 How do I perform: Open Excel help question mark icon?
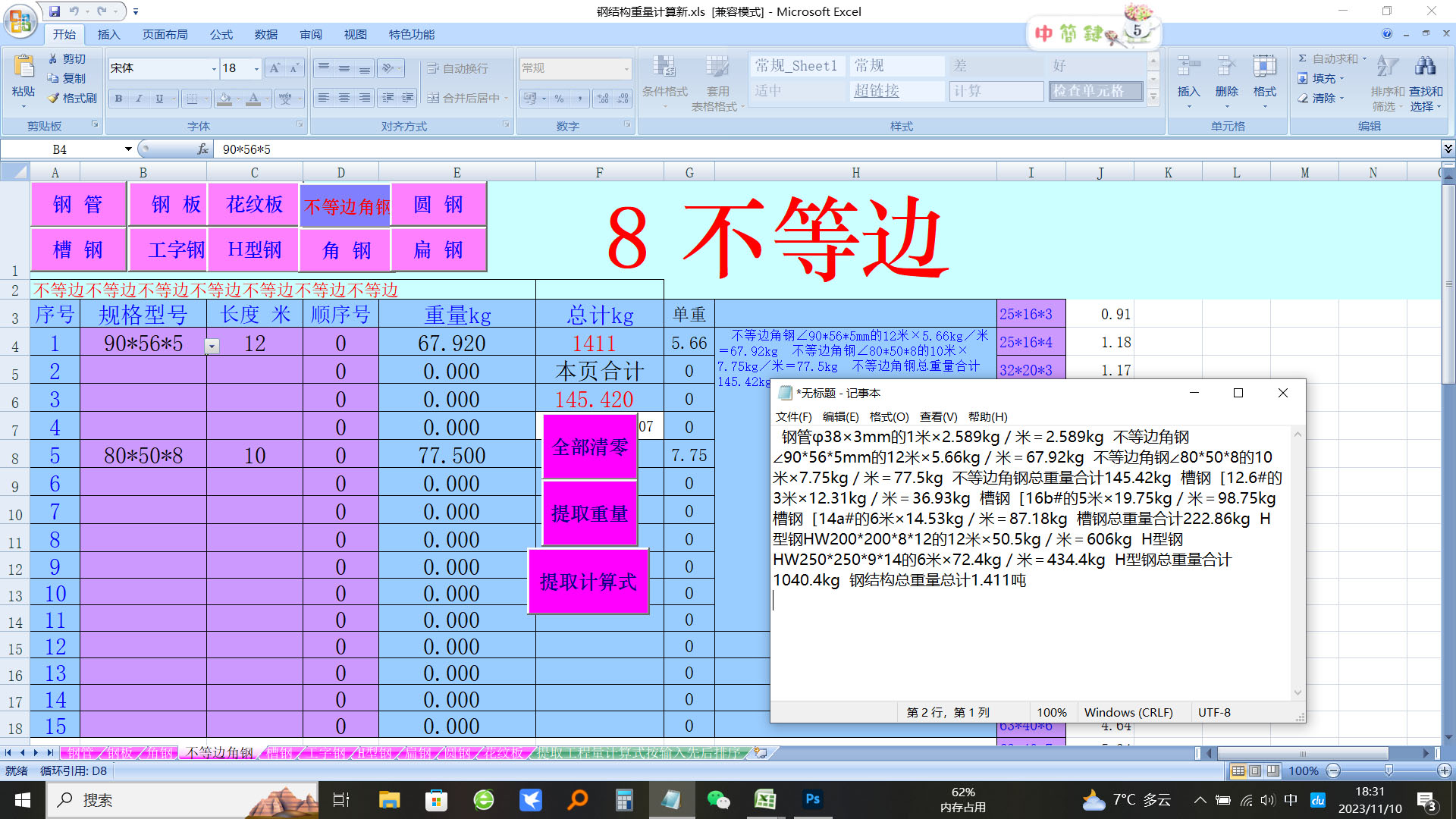pos(1387,34)
